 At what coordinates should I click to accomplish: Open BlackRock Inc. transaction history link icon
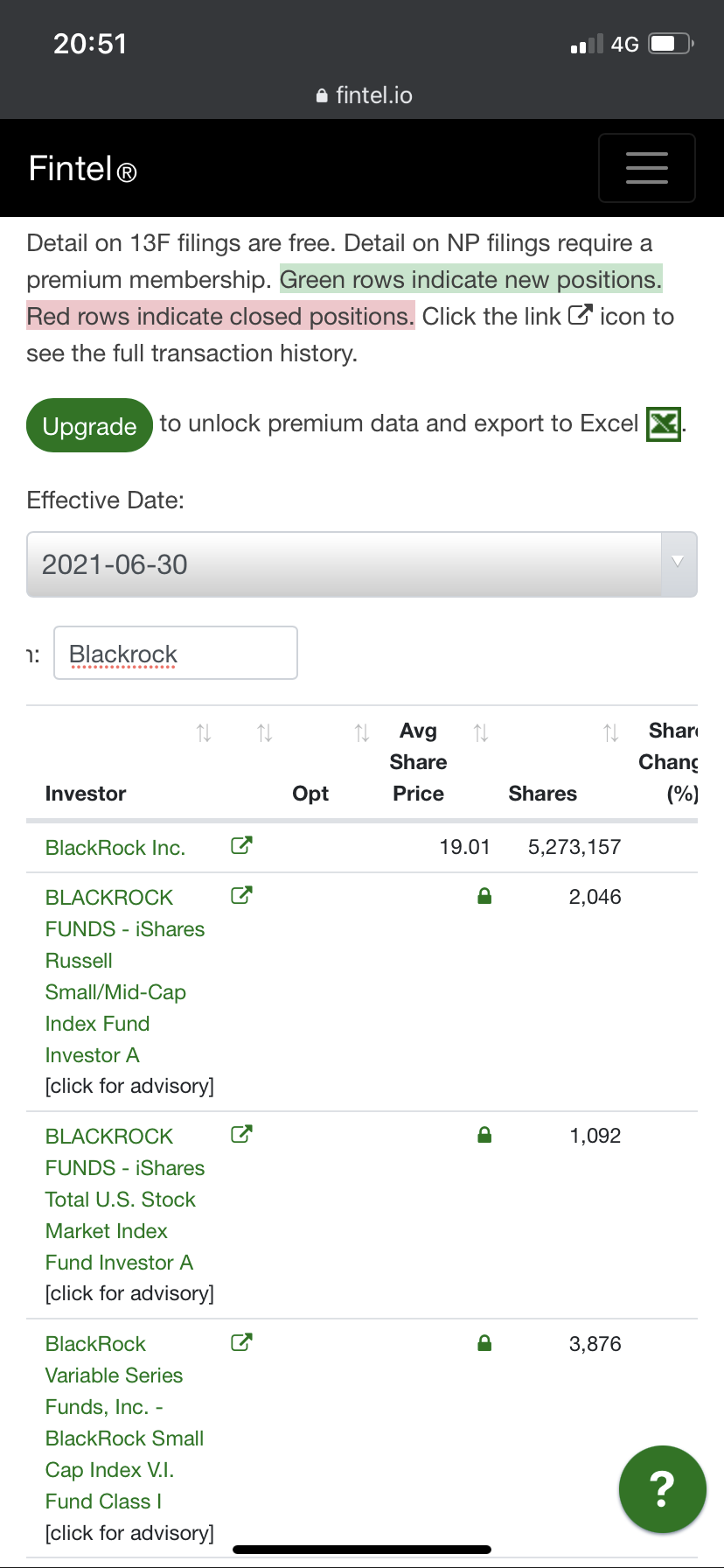click(241, 845)
